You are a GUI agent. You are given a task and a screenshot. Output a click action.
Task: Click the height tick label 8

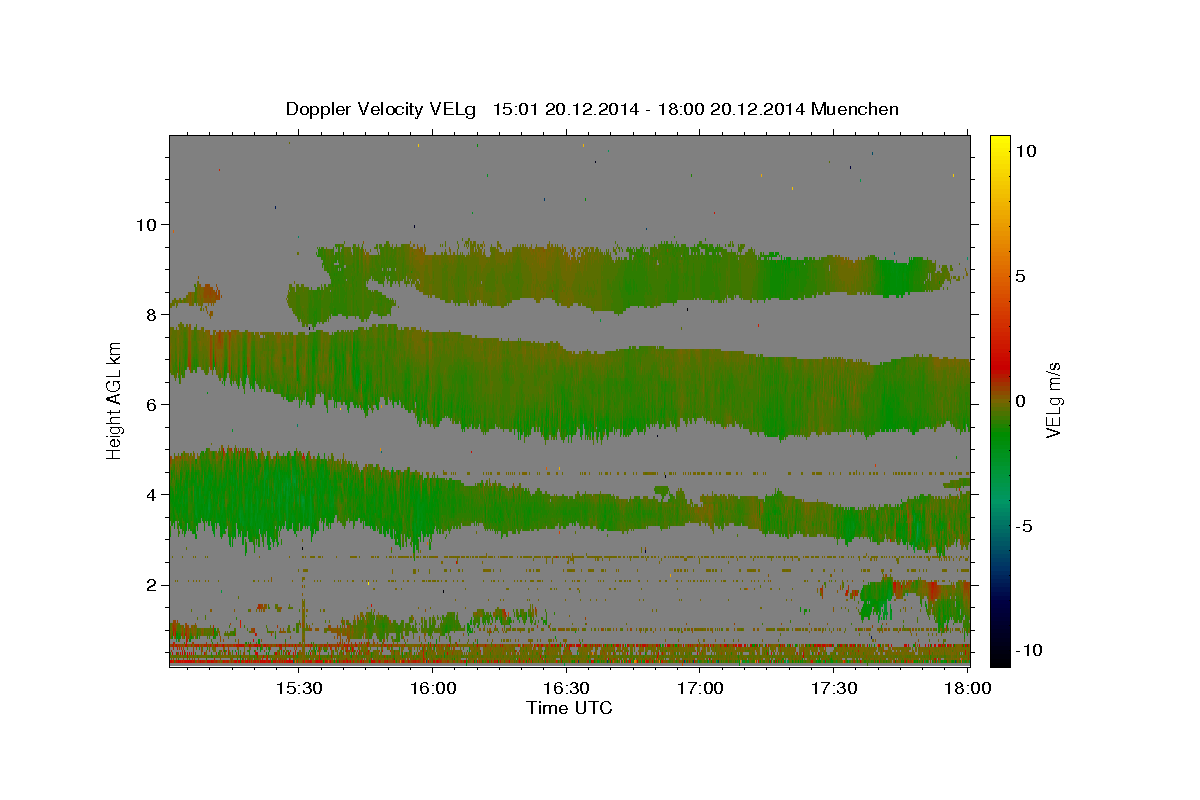tap(152, 314)
